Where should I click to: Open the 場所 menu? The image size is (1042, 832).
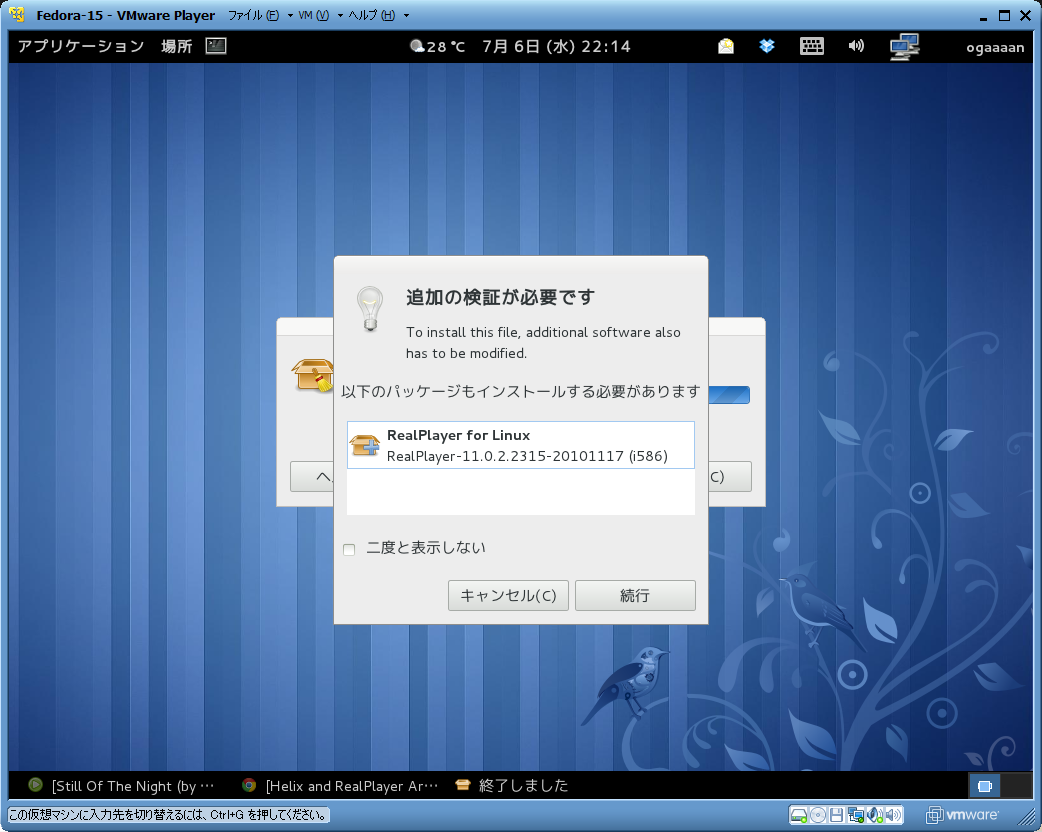coord(176,46)
